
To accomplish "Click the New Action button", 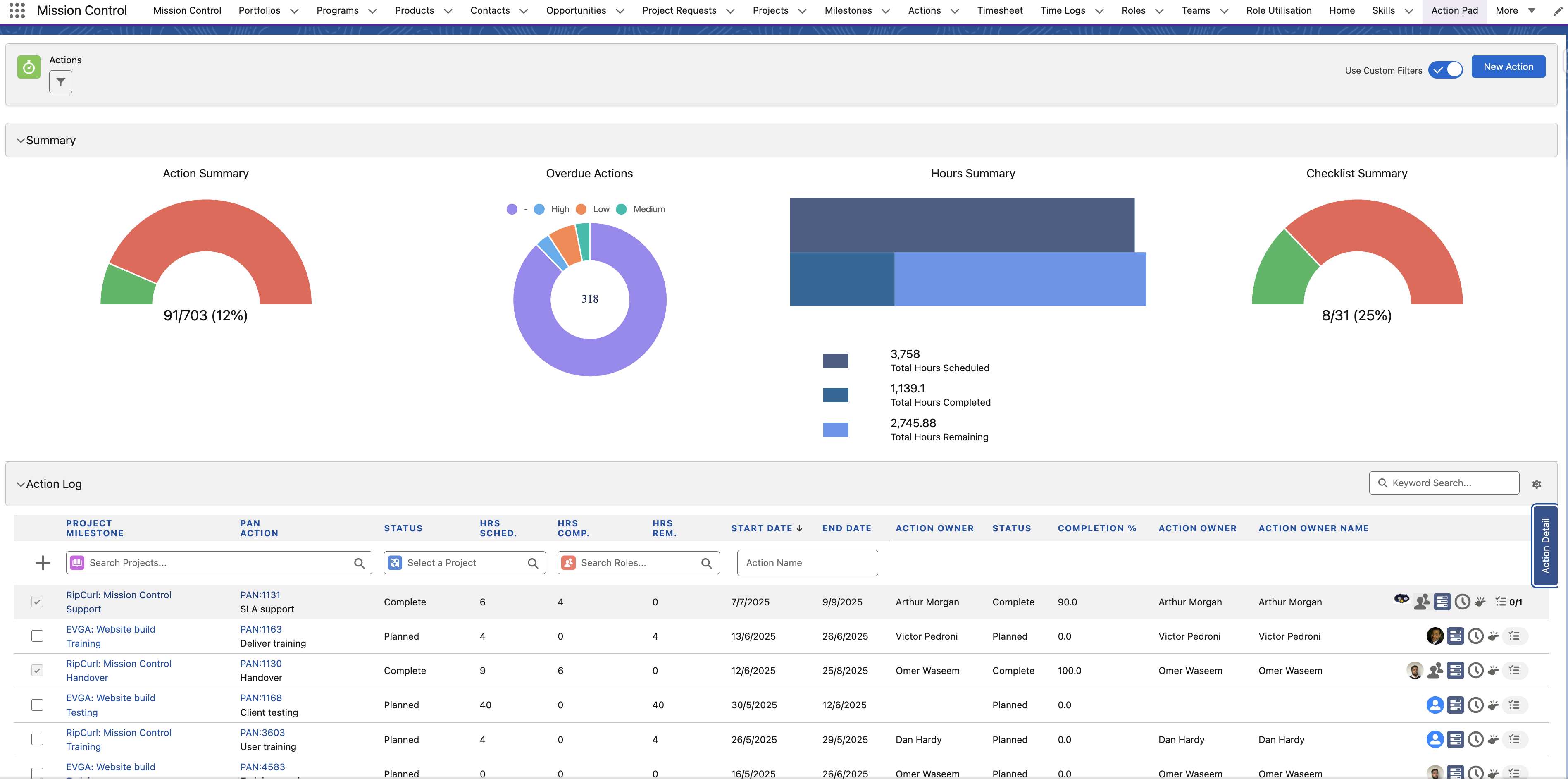I will click(1508, 67).
